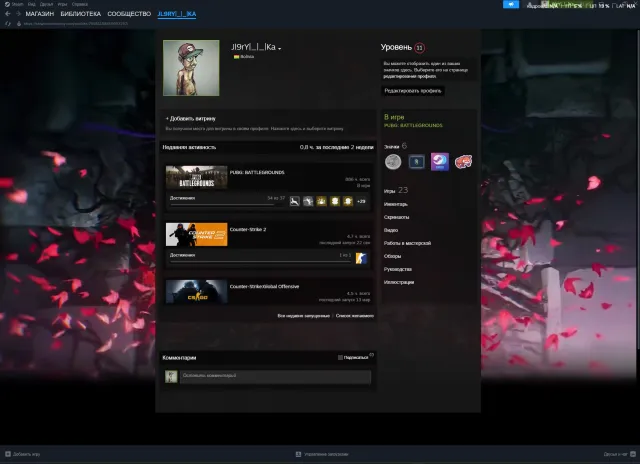Click the page vertical scrollbar
Image resolution: width=640 pixels, height=464 pixels.
pos(638,188)
